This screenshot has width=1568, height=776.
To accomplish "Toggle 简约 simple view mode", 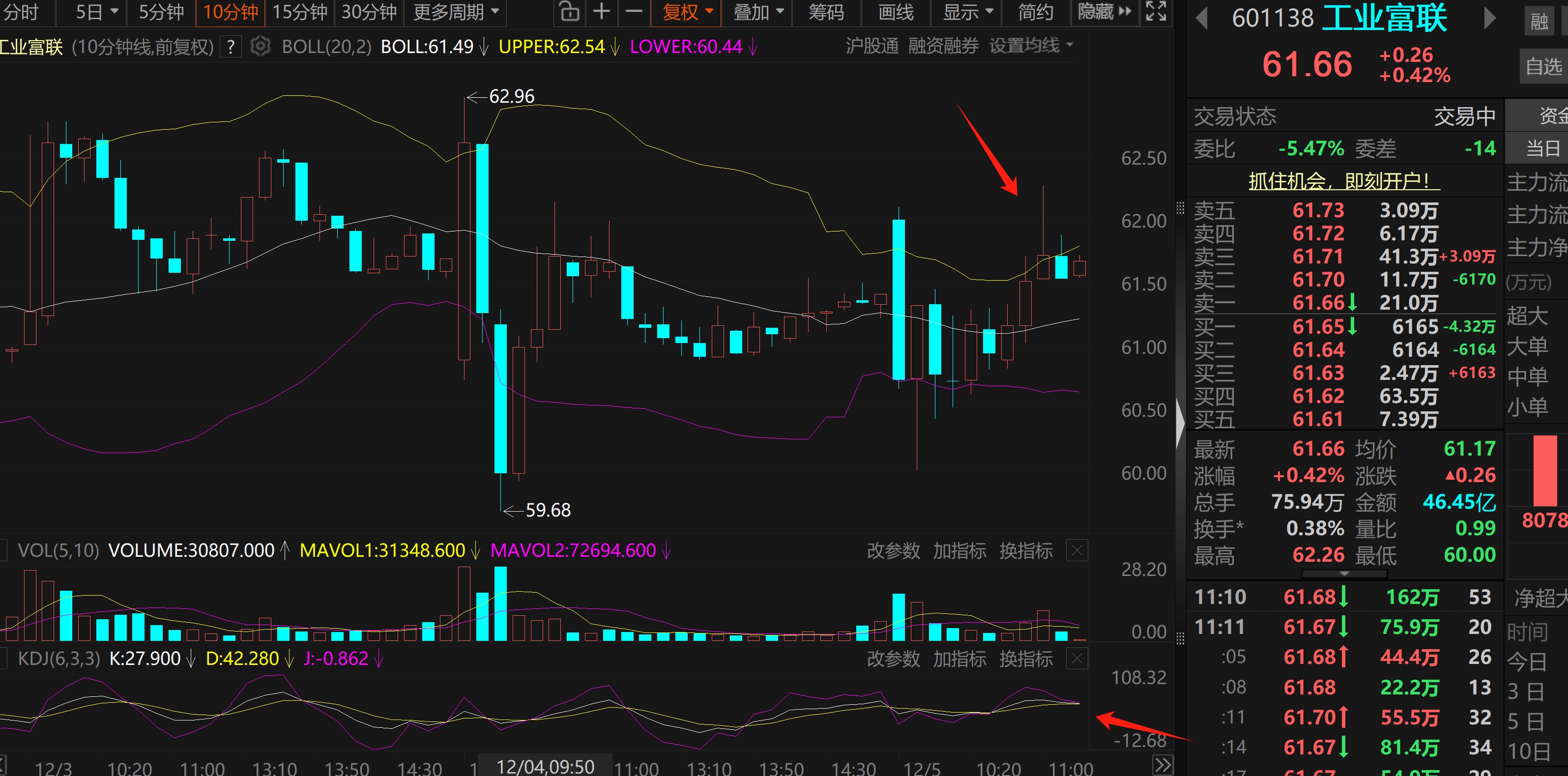I will pos(1035,12).
